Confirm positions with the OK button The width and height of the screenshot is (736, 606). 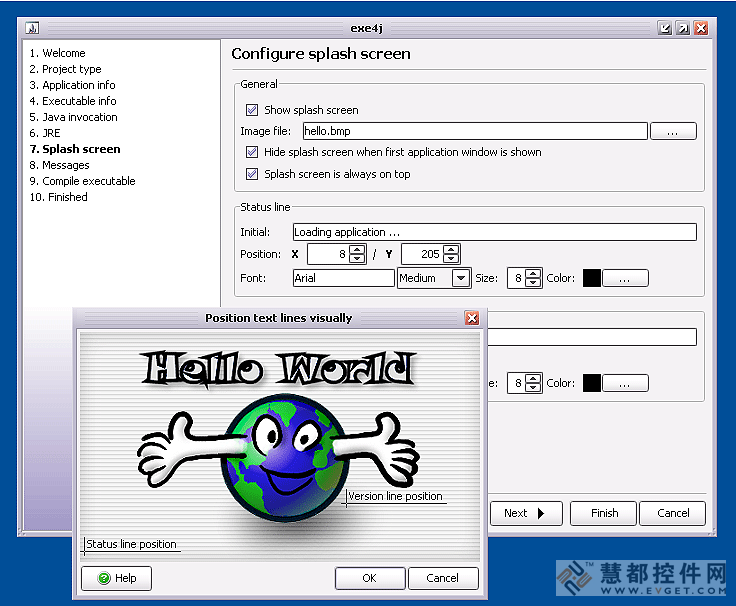tap(370, 578)
